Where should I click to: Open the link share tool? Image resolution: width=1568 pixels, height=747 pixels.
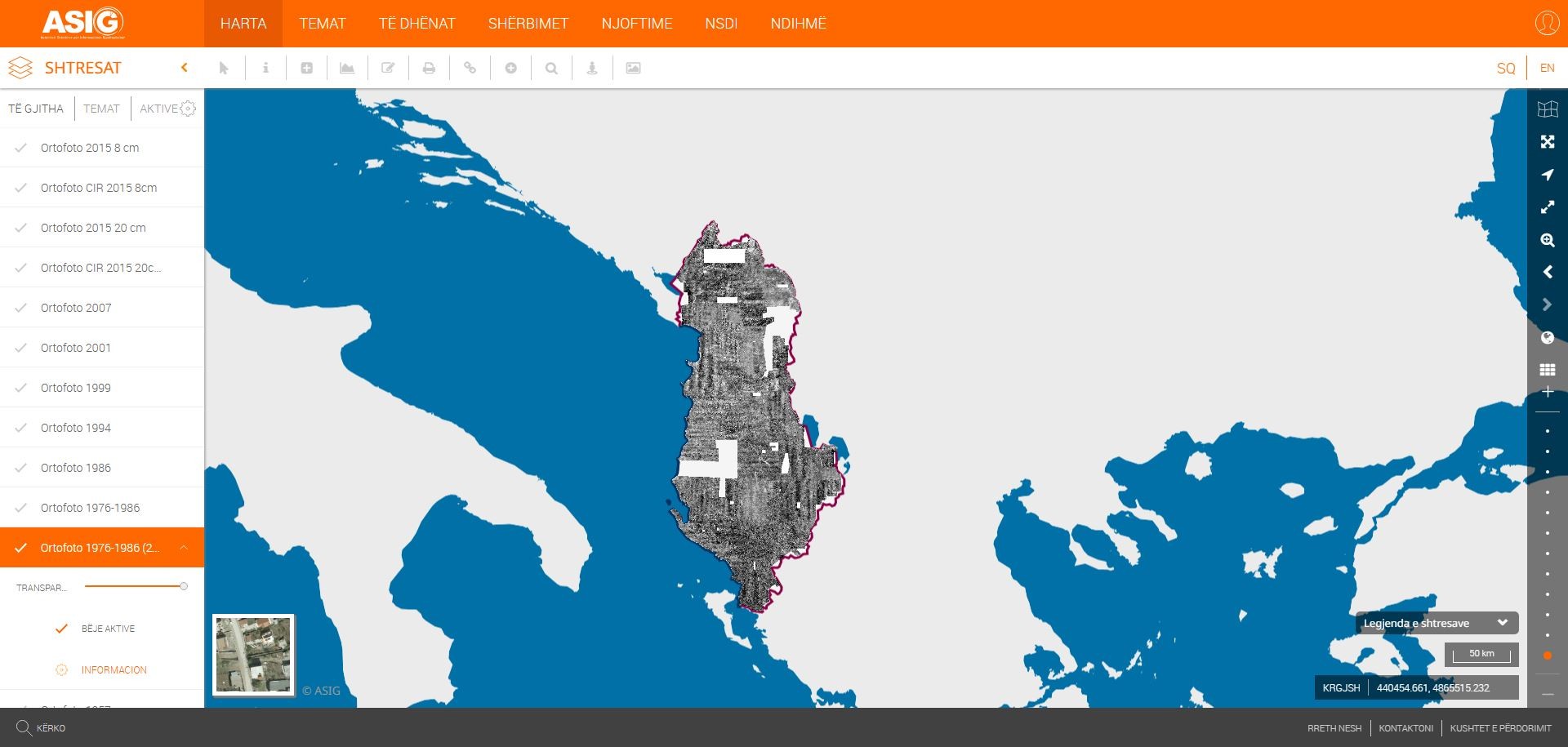click(x=470, y=69)
